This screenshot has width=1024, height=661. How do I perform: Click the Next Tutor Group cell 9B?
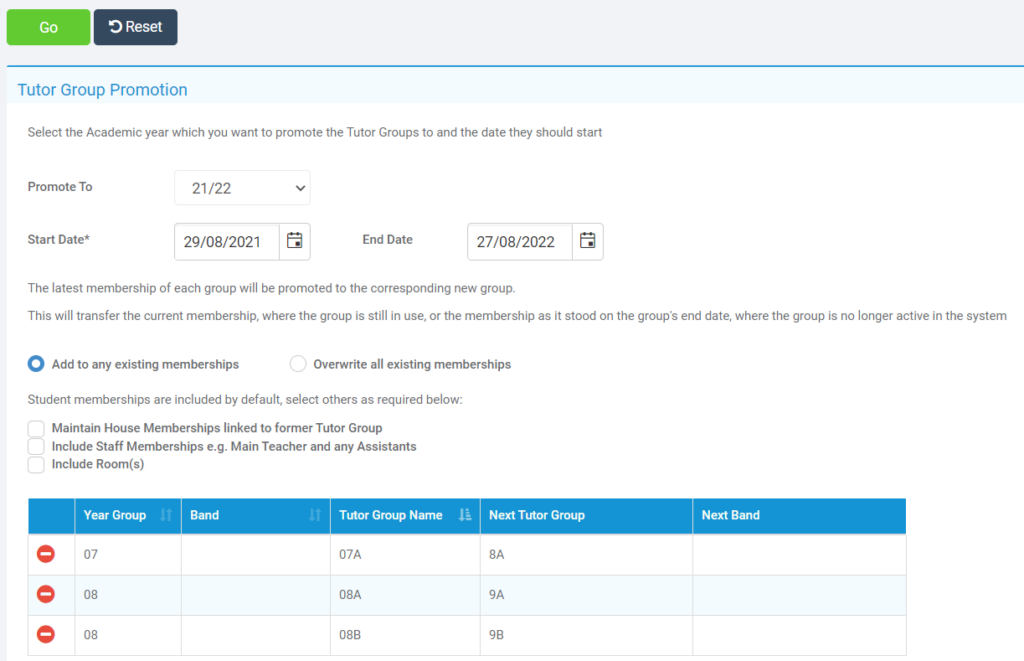586,635
